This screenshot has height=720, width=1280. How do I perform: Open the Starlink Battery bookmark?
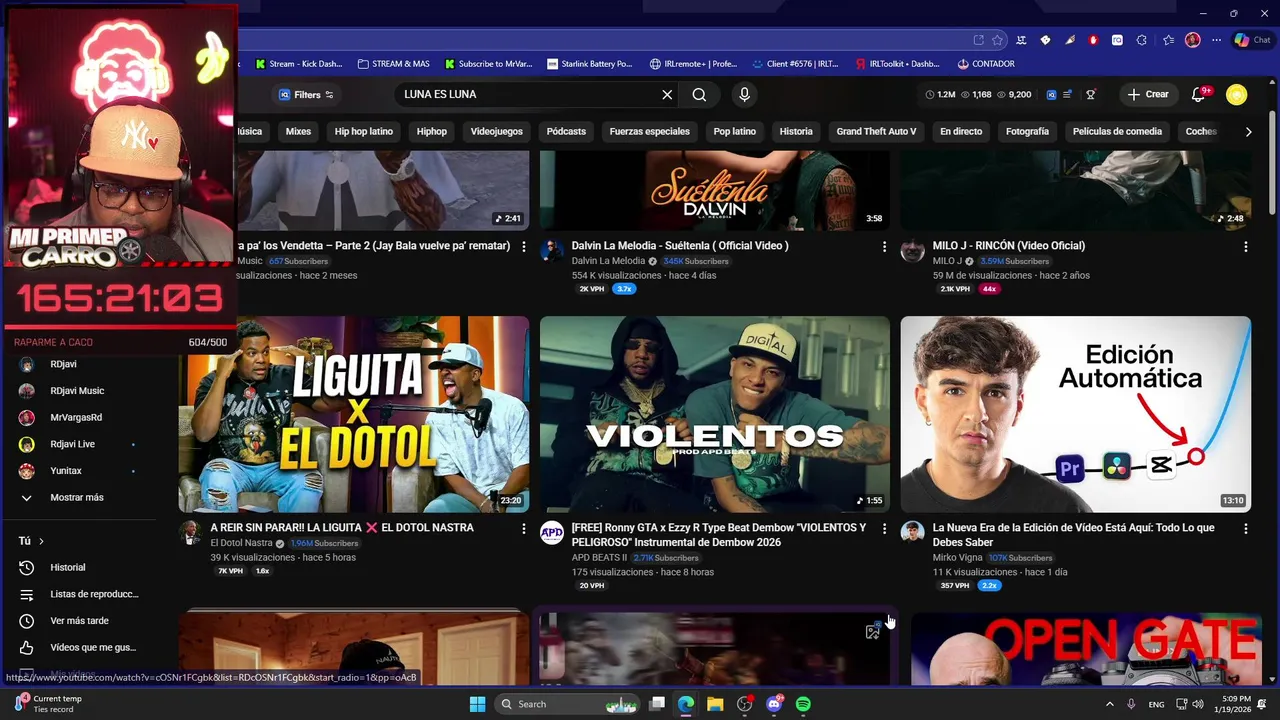tap(589, 64)
